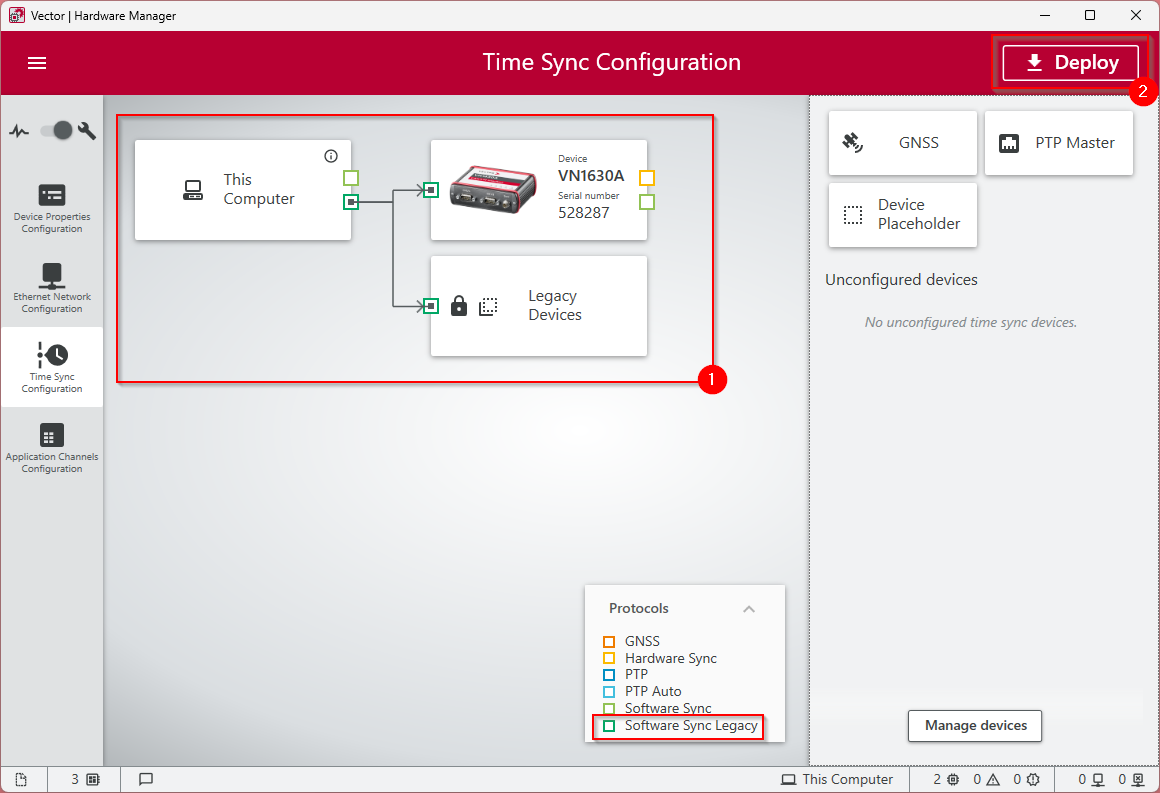The width and height of the screenshot is (1160, 793).
Task: Click the yellow Hardware Sync port on VN1630A
Action: [x=647, y=178]
